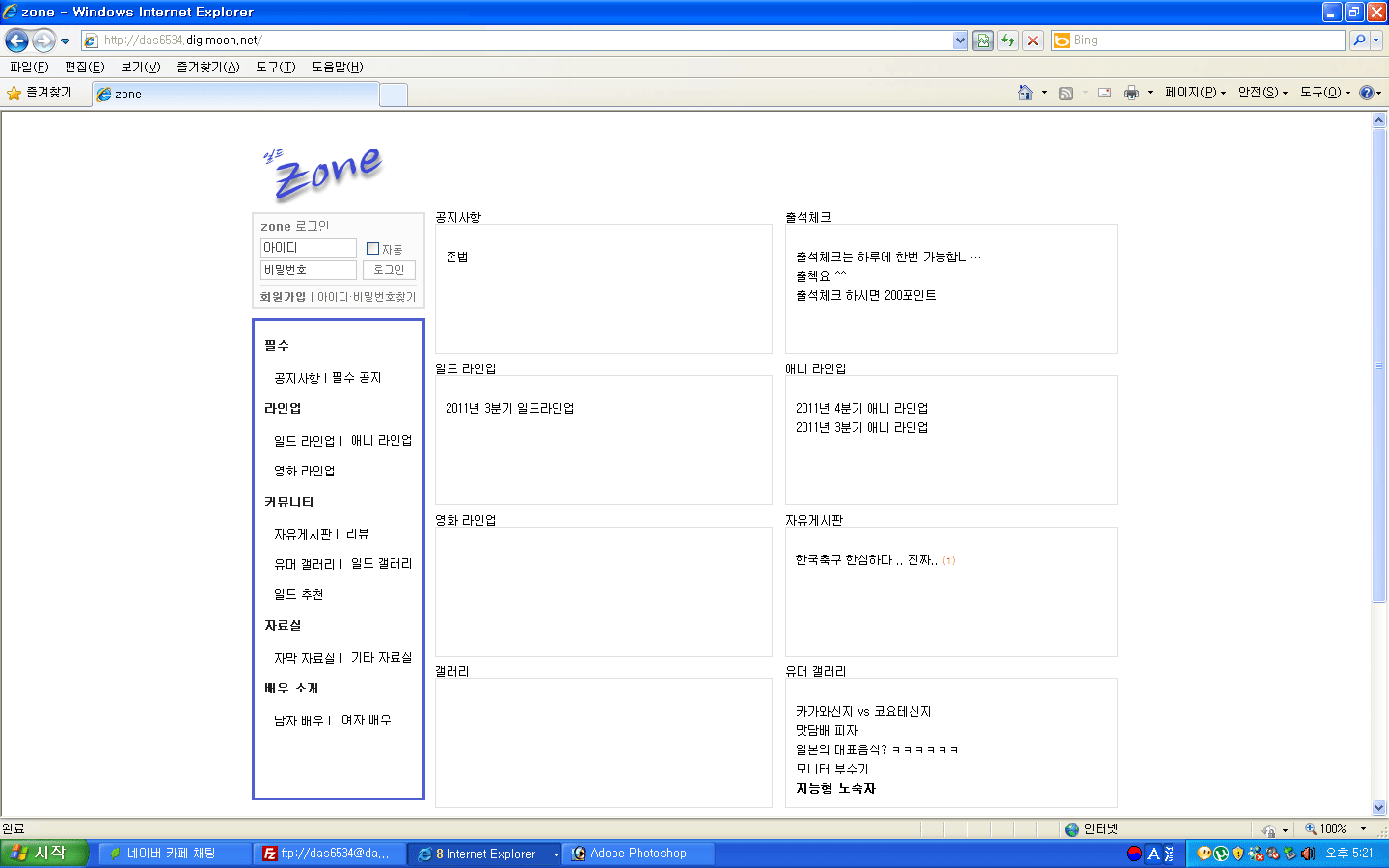Click the address bar URL field
The image size is (1389, 868).
526,41
